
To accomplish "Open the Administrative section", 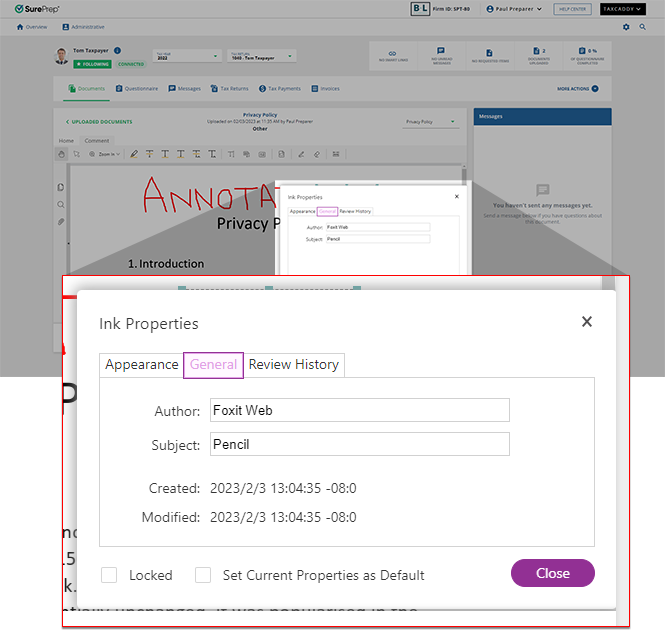I will pyautogui.click(x=83, y=27).
